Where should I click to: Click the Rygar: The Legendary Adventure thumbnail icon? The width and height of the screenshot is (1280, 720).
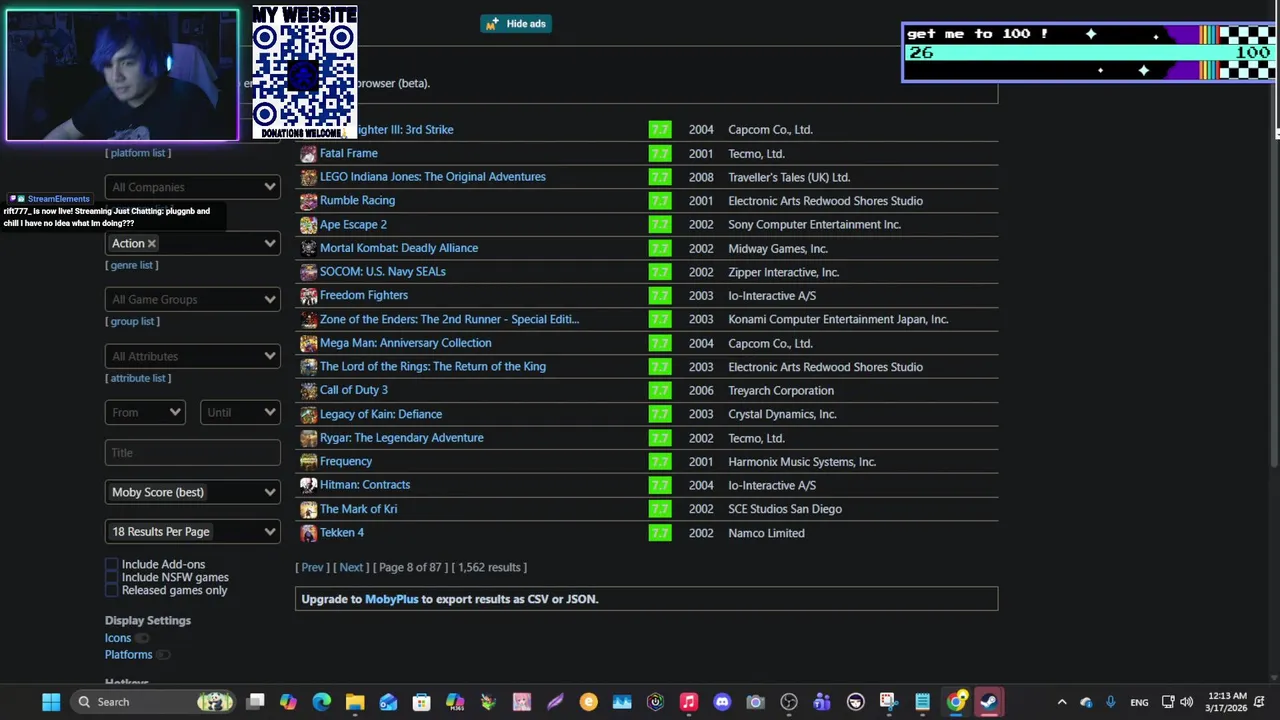coord(308,438)
